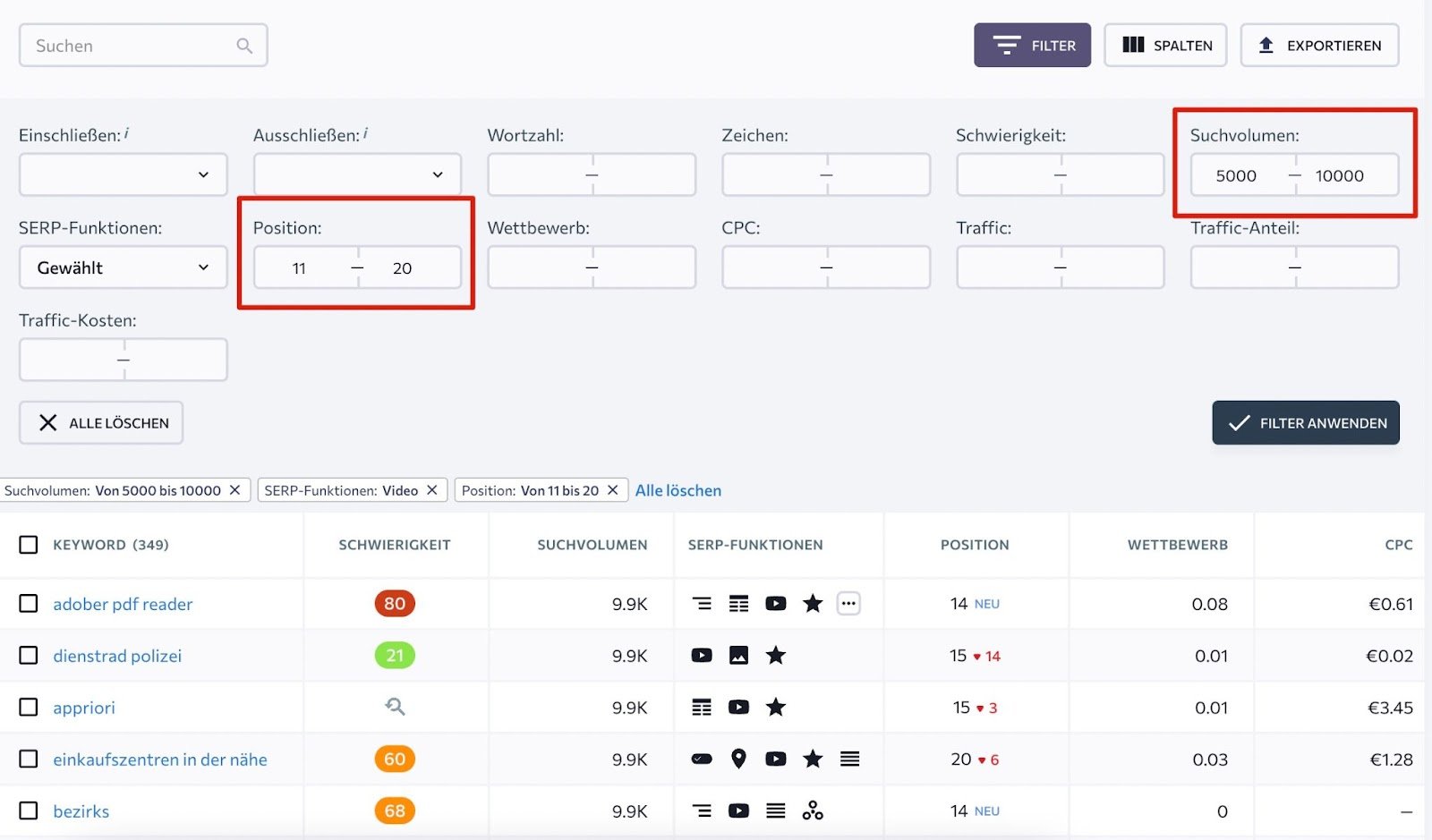Expand the Einschließen dropdown
The image size is (1432, 840).
pyautogui.click(x=124, y=174)
